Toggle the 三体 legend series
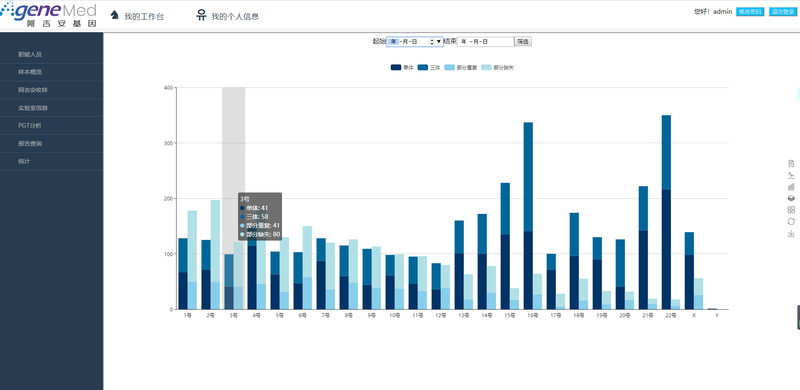800x390 pixels. pyautogui.click(x=429, y=67)
